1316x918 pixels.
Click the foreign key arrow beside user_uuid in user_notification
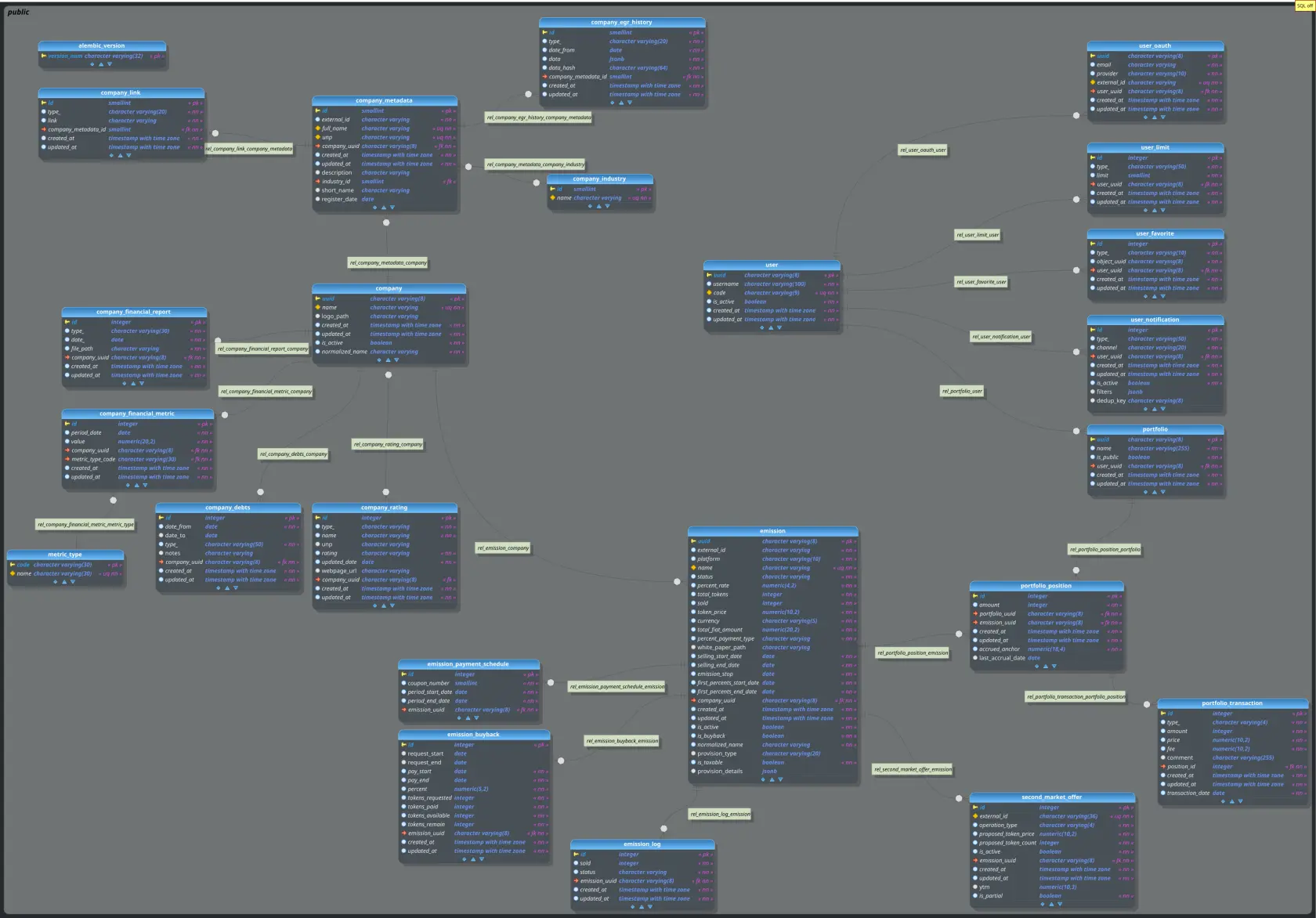click(1093, 356)
